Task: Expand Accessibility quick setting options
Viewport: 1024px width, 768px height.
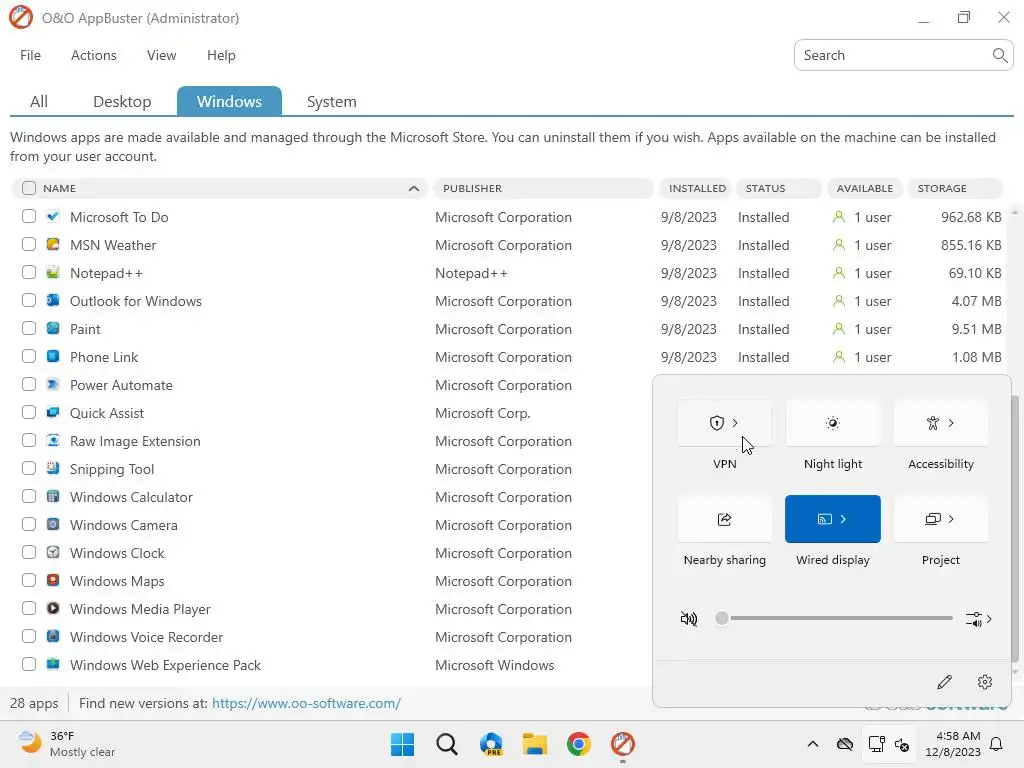Action: click(x=952, y=423)
